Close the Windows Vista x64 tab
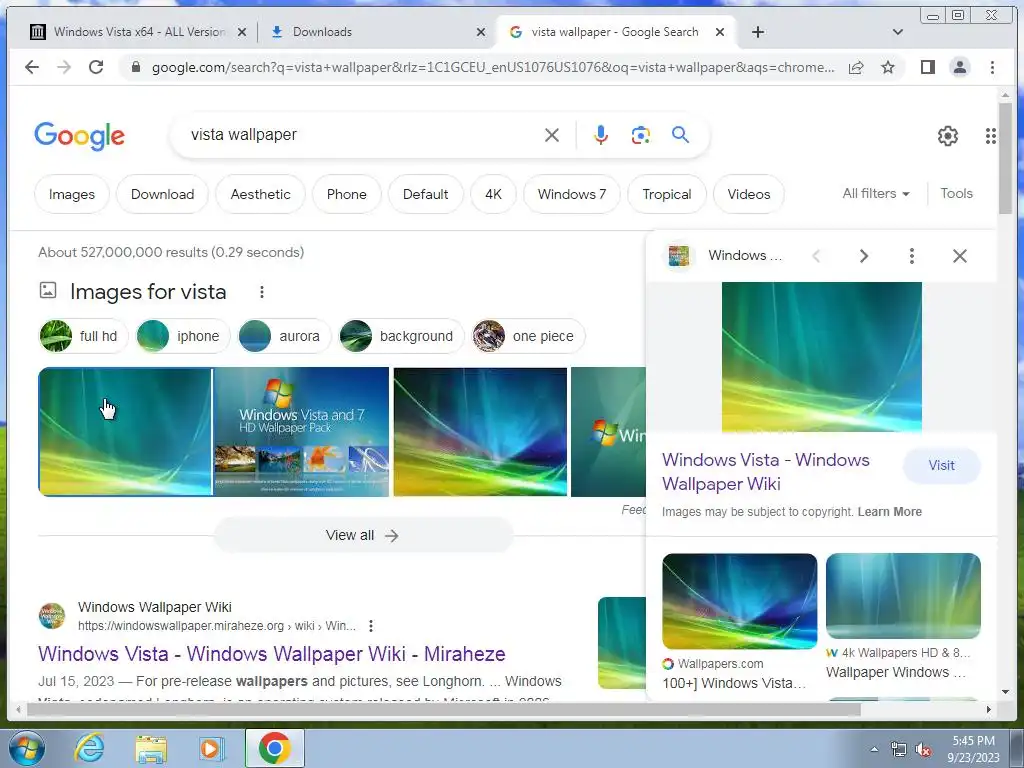The width and height of the screenshot is (1024, 768). [x=242, y=32]
